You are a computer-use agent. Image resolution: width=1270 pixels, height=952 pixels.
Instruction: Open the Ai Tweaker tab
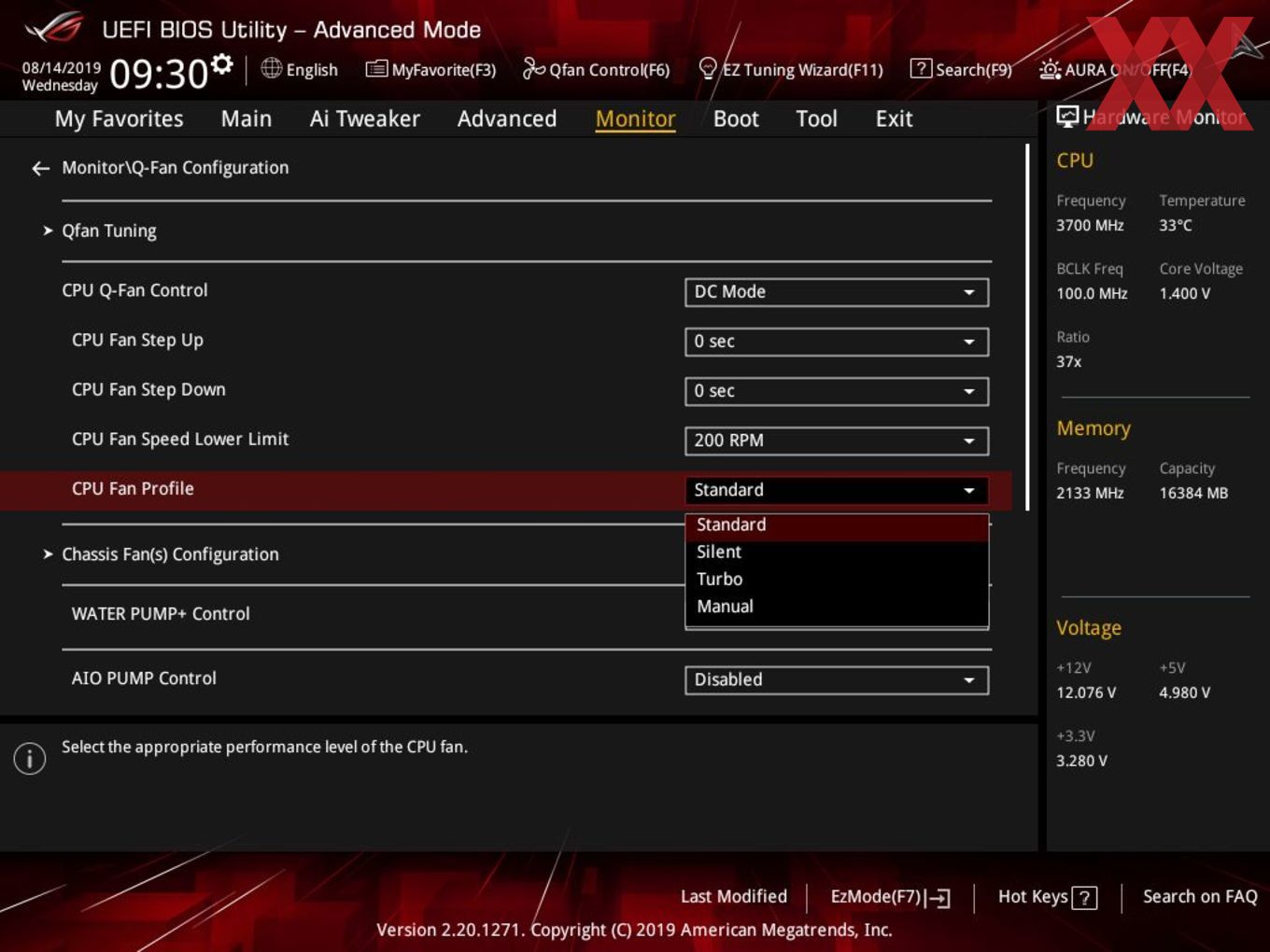pyautogui.click(x=364, y=119)
